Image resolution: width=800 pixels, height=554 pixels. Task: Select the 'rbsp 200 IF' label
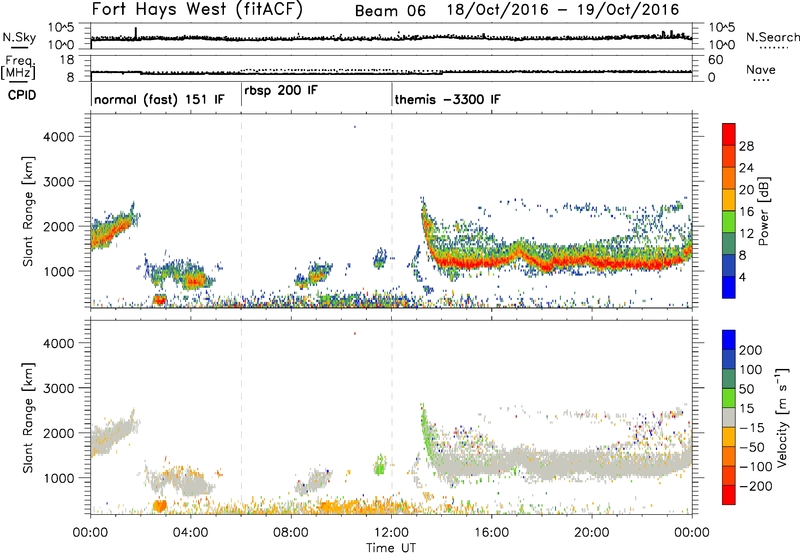click(281, 91)
